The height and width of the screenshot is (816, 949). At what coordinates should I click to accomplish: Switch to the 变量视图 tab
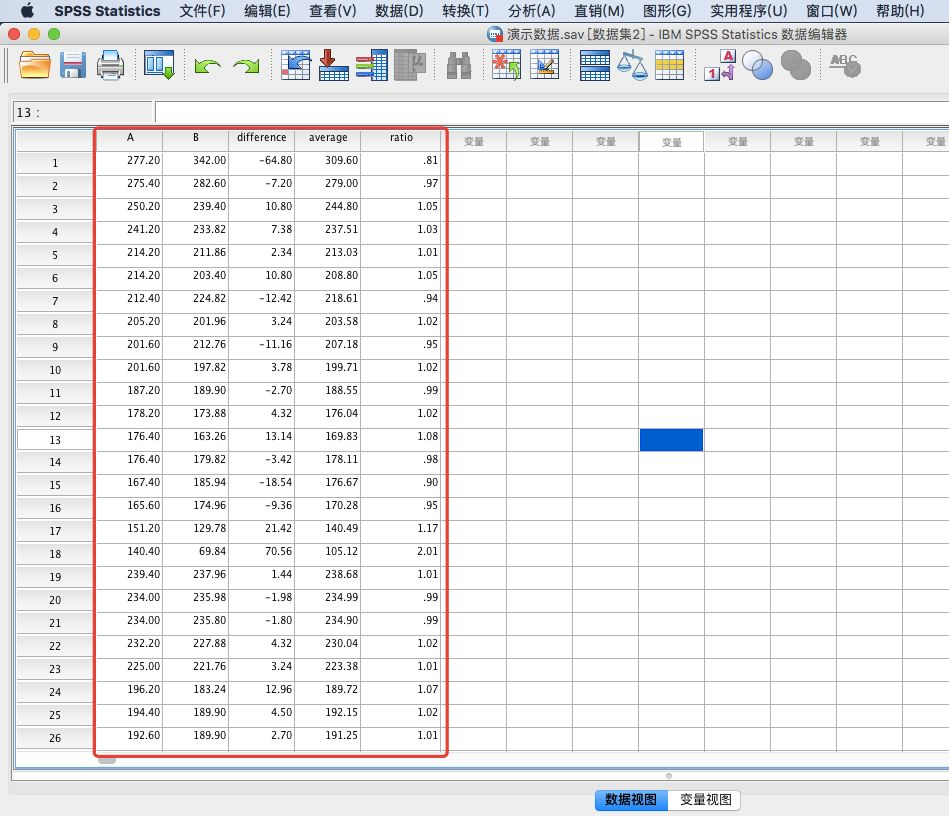coord(704,800)
